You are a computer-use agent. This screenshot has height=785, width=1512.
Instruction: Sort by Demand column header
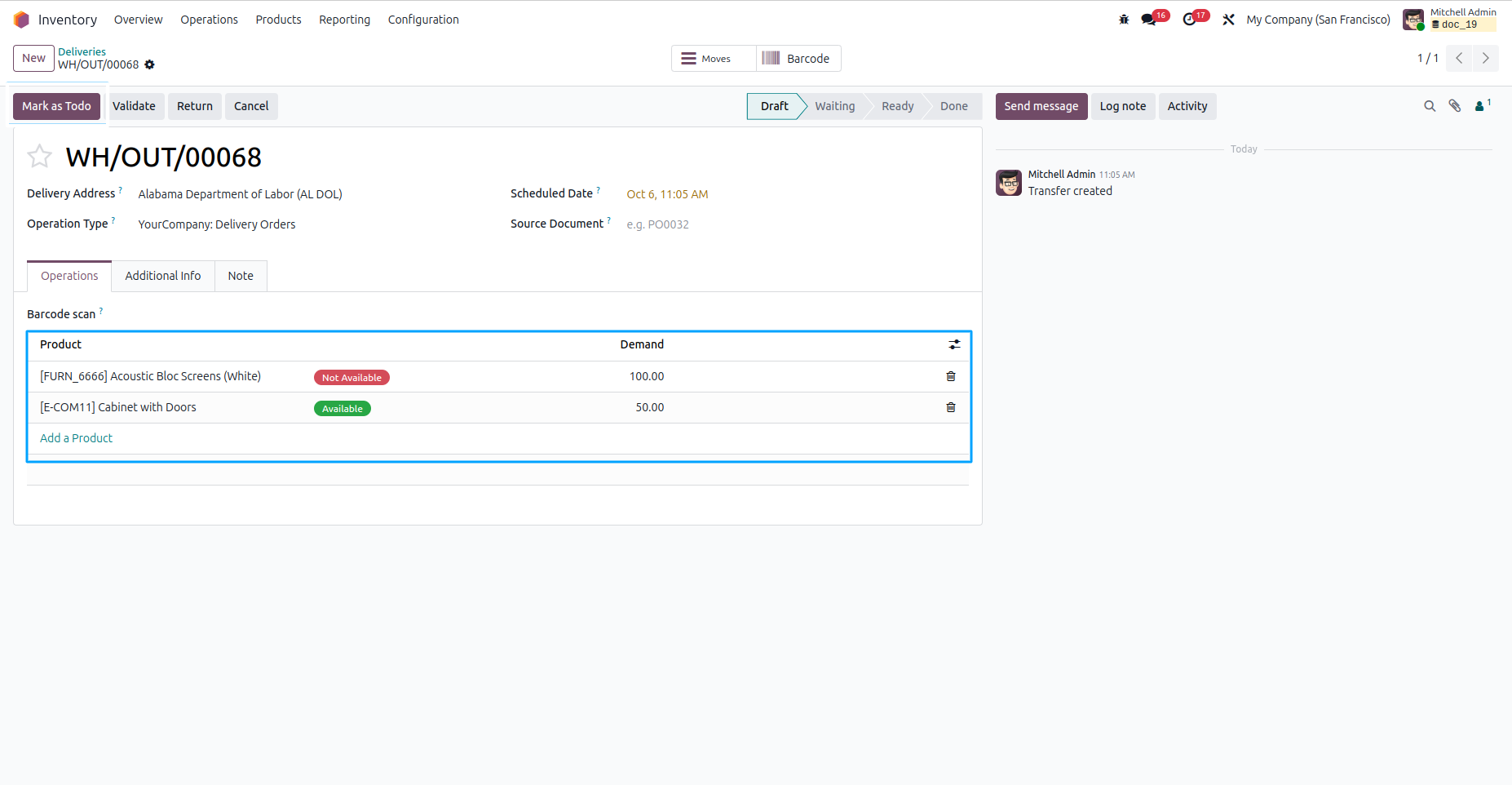tap(642, 344)
